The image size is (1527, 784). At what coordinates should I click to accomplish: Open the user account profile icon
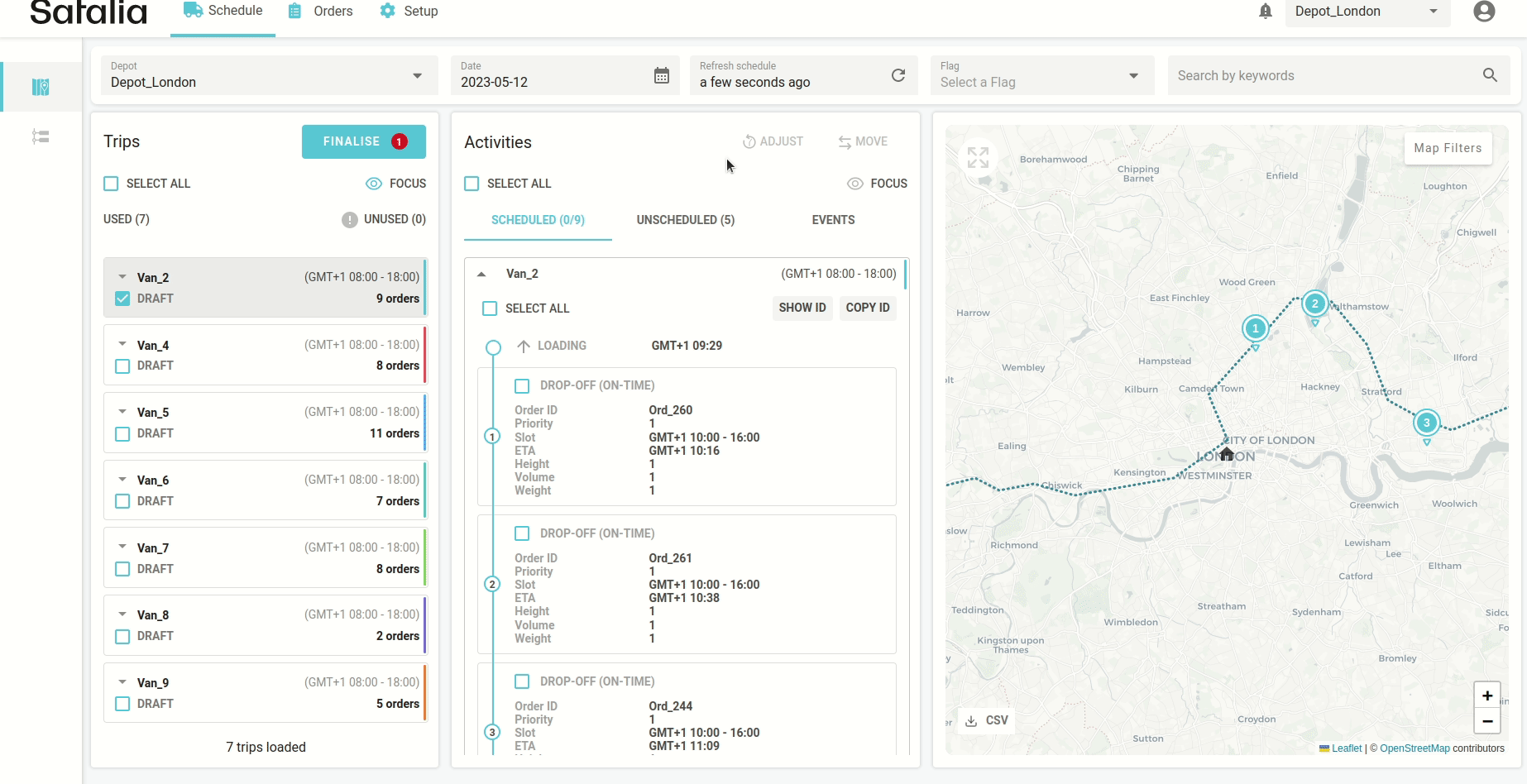(1484, 12)
